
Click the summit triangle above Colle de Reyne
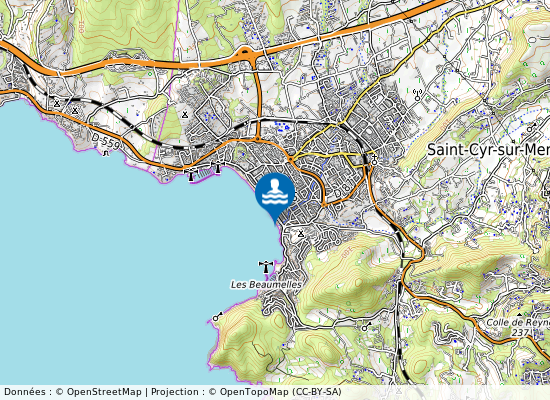click(519, 314)
